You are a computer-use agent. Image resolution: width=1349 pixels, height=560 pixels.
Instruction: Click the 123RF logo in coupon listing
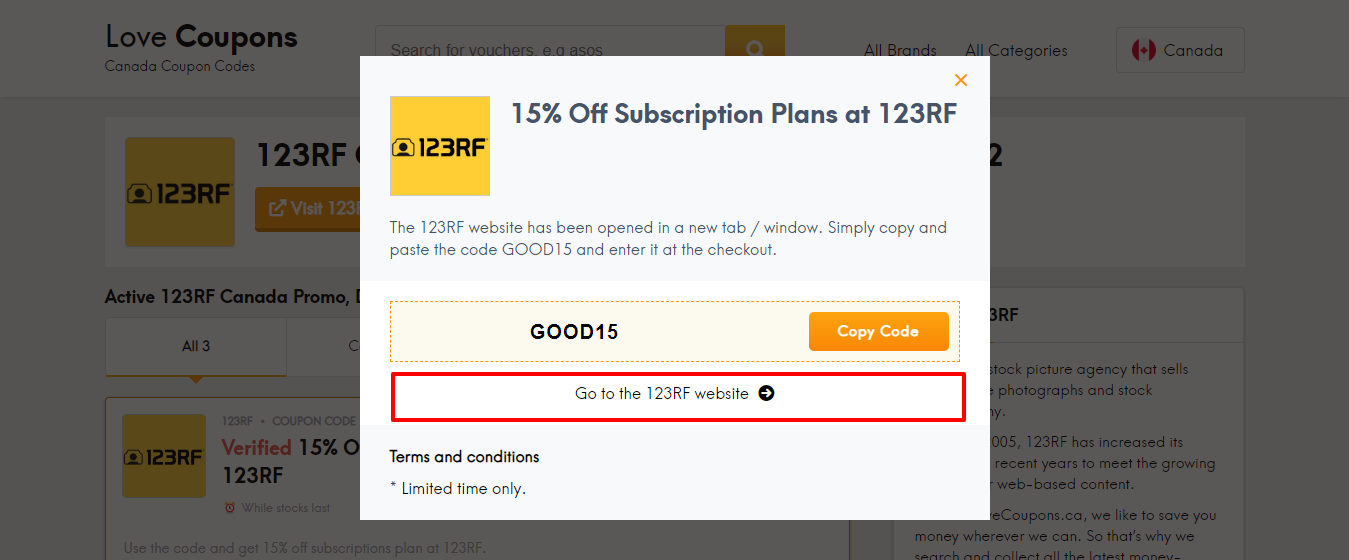(164, 457)
